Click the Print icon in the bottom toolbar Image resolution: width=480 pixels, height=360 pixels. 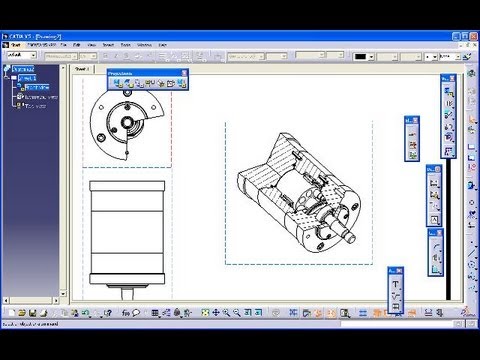43,313
